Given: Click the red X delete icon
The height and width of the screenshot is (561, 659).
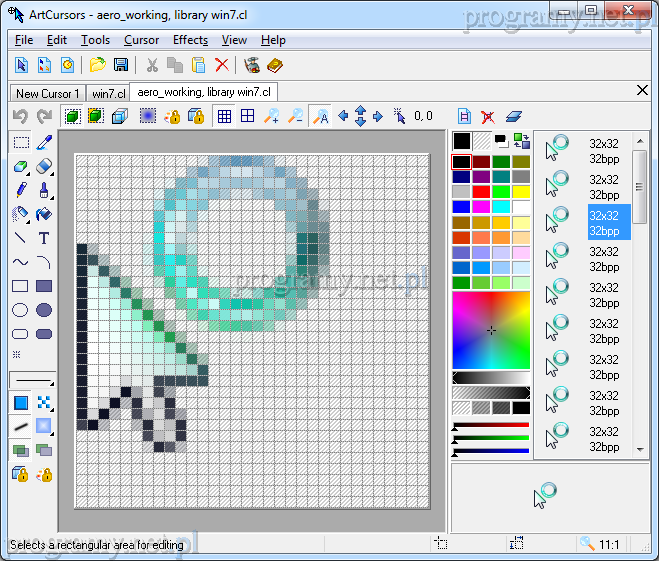Looking at the screenshot, I should (222, 65).
